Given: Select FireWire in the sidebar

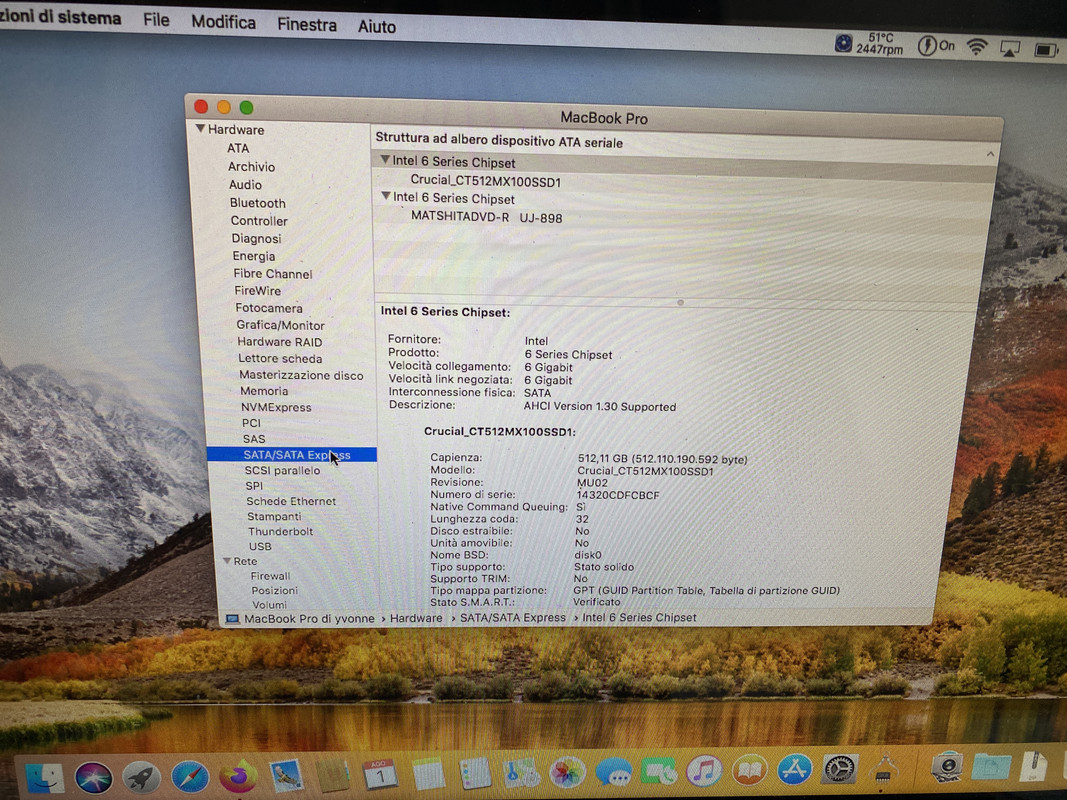Looking at the screenshot, I should click(x=258, y=290).
